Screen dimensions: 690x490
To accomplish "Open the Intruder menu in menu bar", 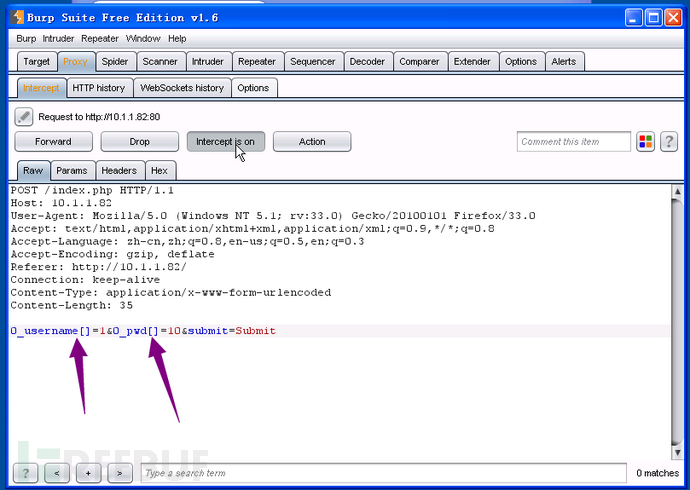I will tap(58, 39).
